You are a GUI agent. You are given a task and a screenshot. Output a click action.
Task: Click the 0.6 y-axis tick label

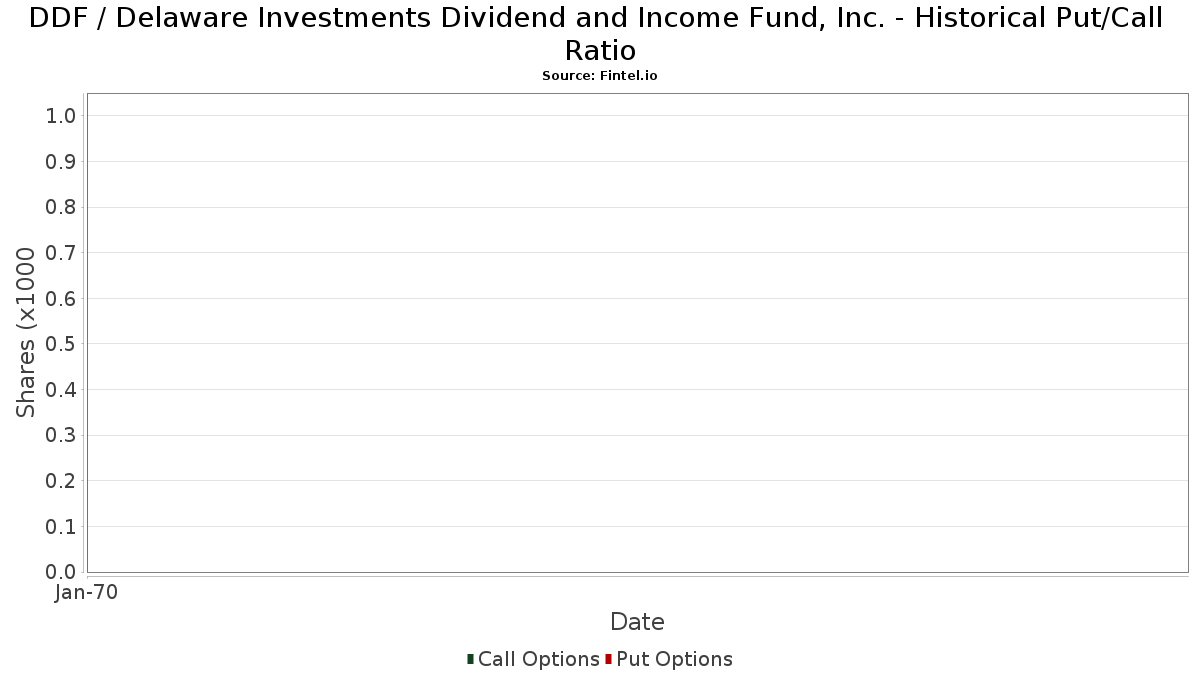(61, 299)
